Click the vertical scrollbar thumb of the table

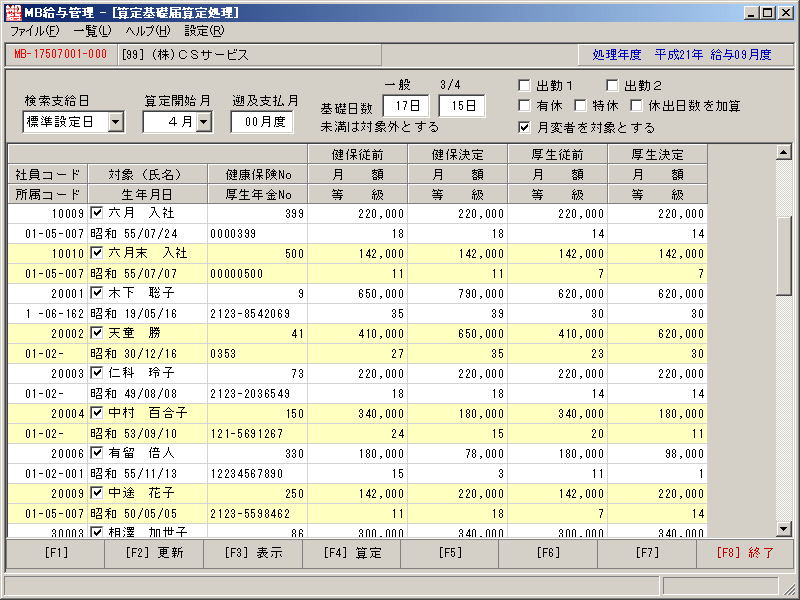click(784, 255)
